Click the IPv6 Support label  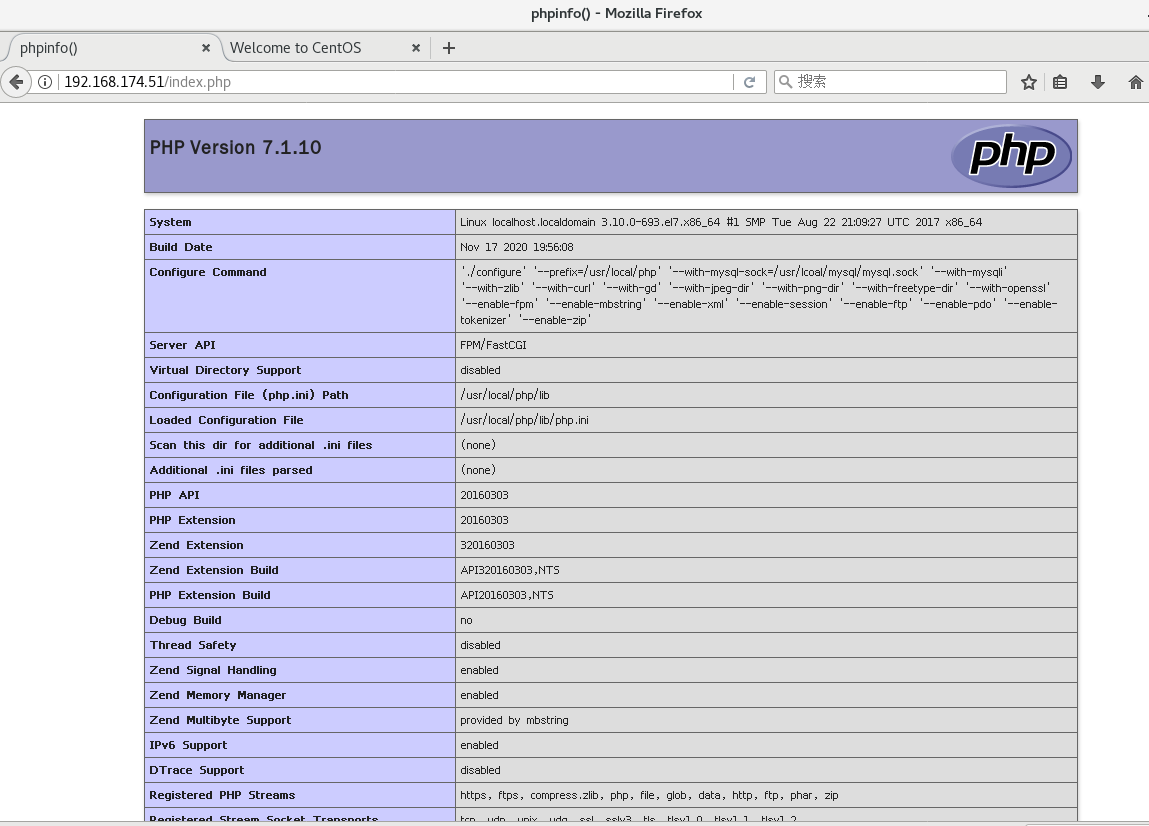(188, 745)
